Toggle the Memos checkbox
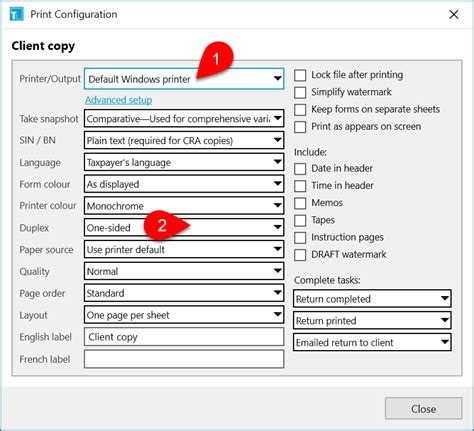This screenshot has width=474, height=431. pos(300,203)
